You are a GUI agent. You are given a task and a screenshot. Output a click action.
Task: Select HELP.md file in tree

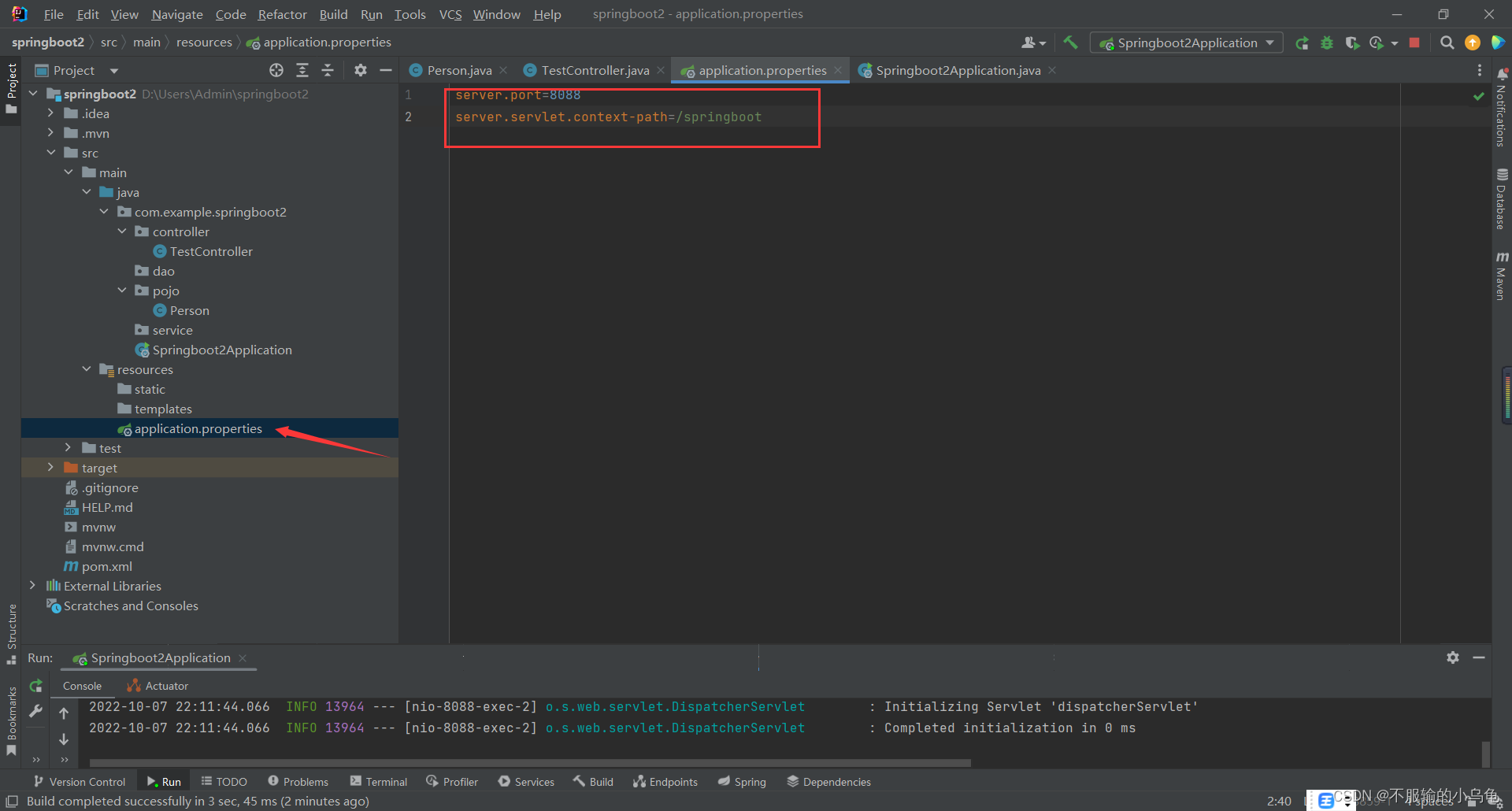pos(107,507)
